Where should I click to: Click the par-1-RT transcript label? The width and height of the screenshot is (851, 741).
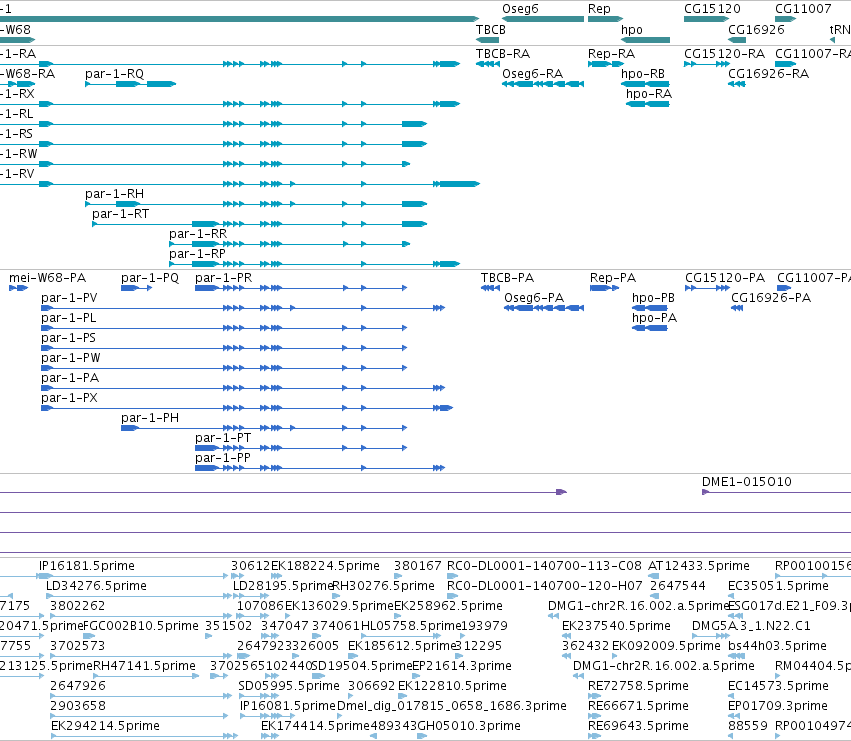(x=120, y=214)
